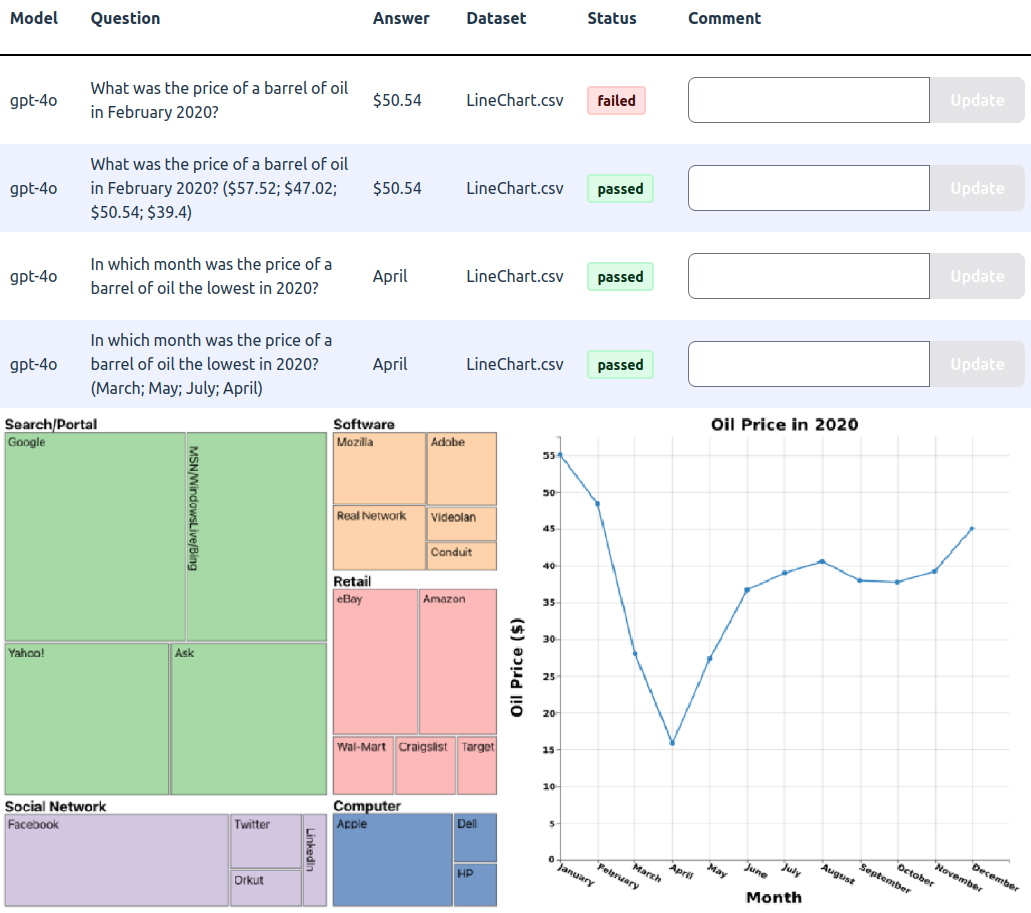The height and width of the screenshot is (913, 1031).
Task: Click the Month x-axis title
Action: tap(774, 897)
